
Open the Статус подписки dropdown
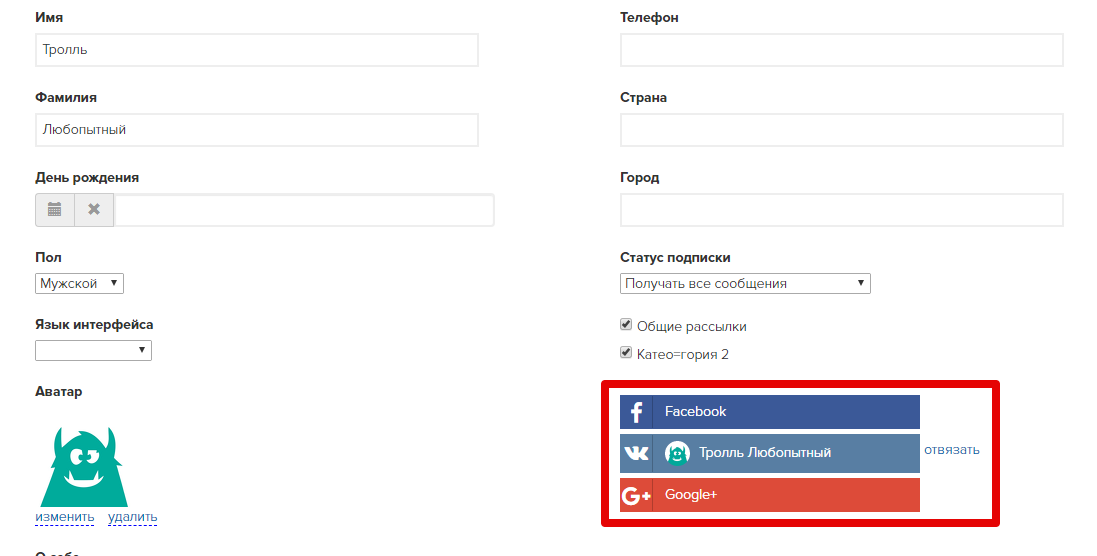point(745,283)
